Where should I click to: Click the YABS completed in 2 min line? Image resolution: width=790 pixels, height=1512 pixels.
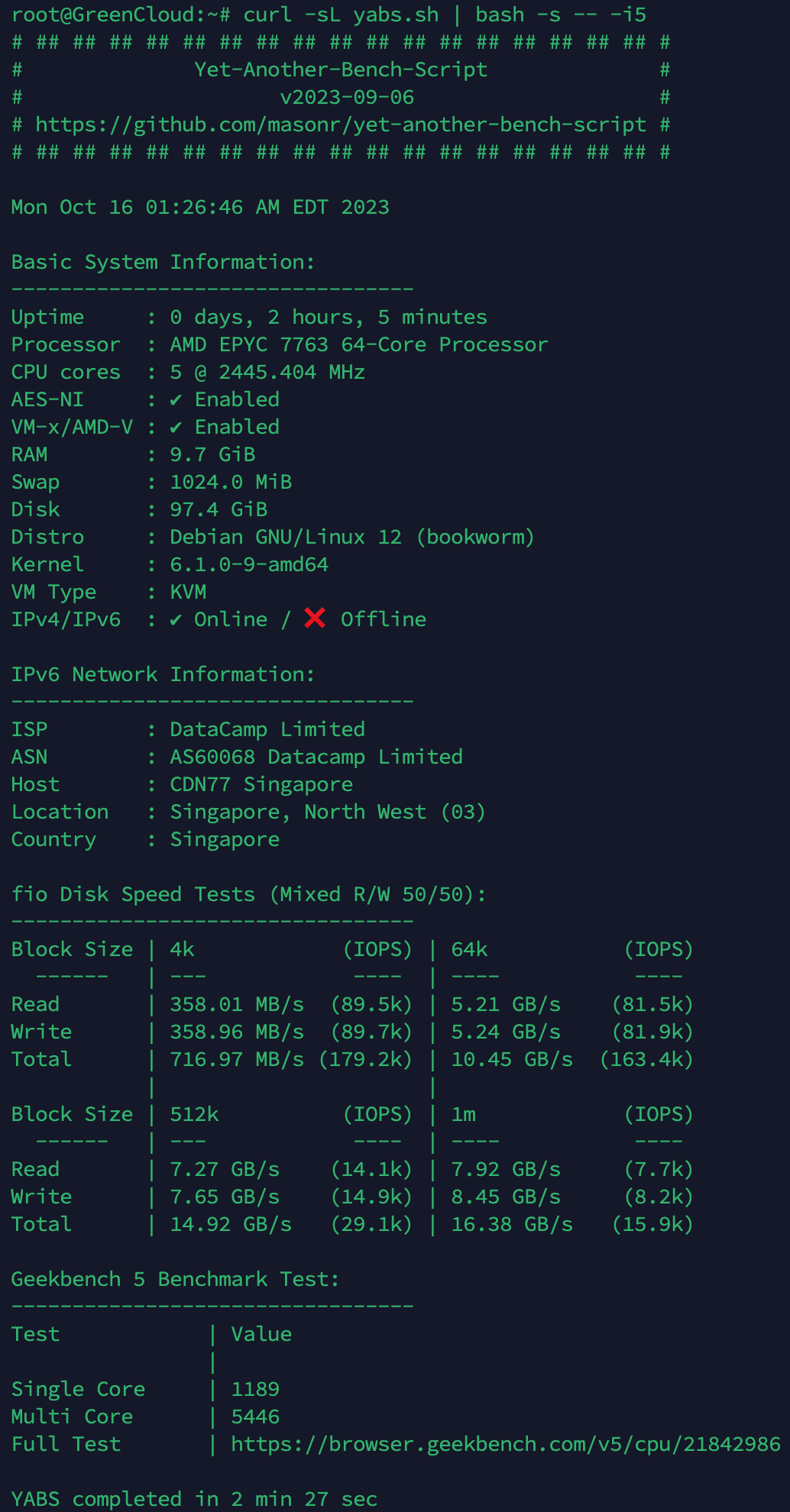pos(194,1498)
